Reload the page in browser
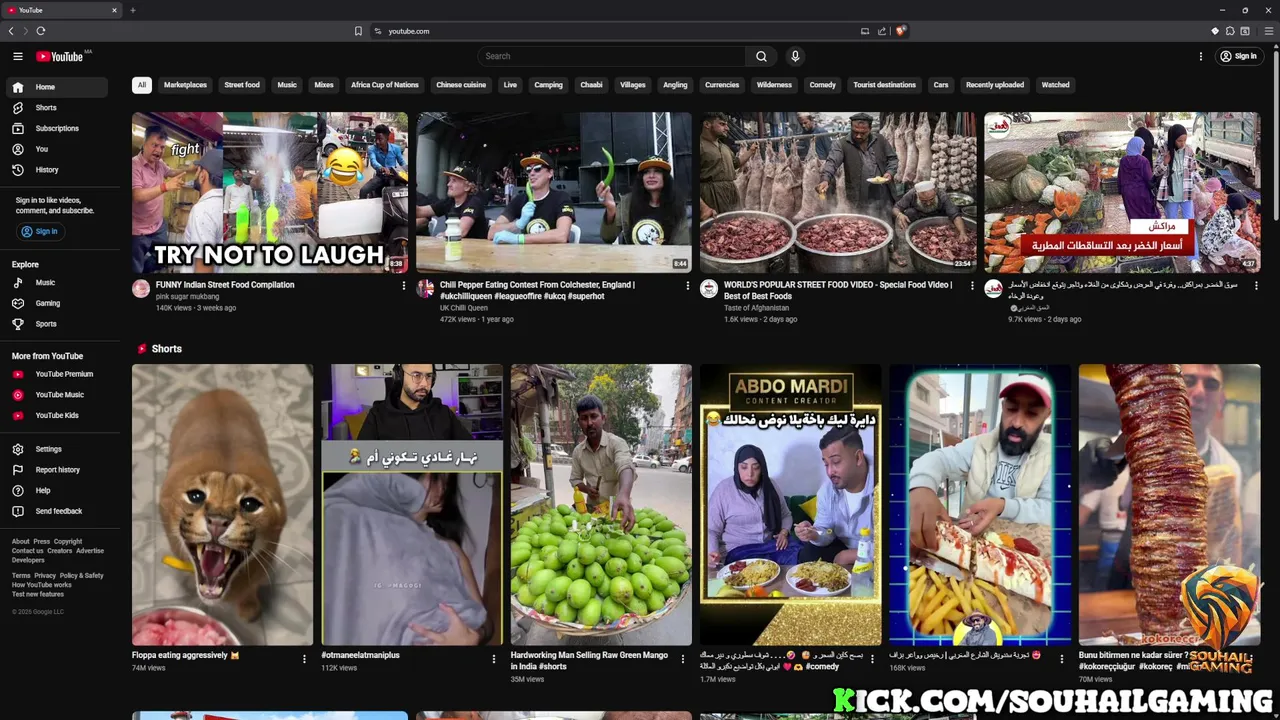1280x720 pixels. pos(41,31)
